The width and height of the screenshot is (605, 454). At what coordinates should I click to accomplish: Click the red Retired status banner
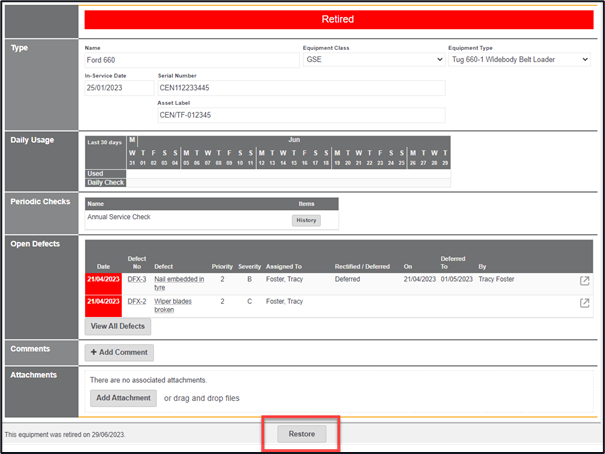point(337,19)
